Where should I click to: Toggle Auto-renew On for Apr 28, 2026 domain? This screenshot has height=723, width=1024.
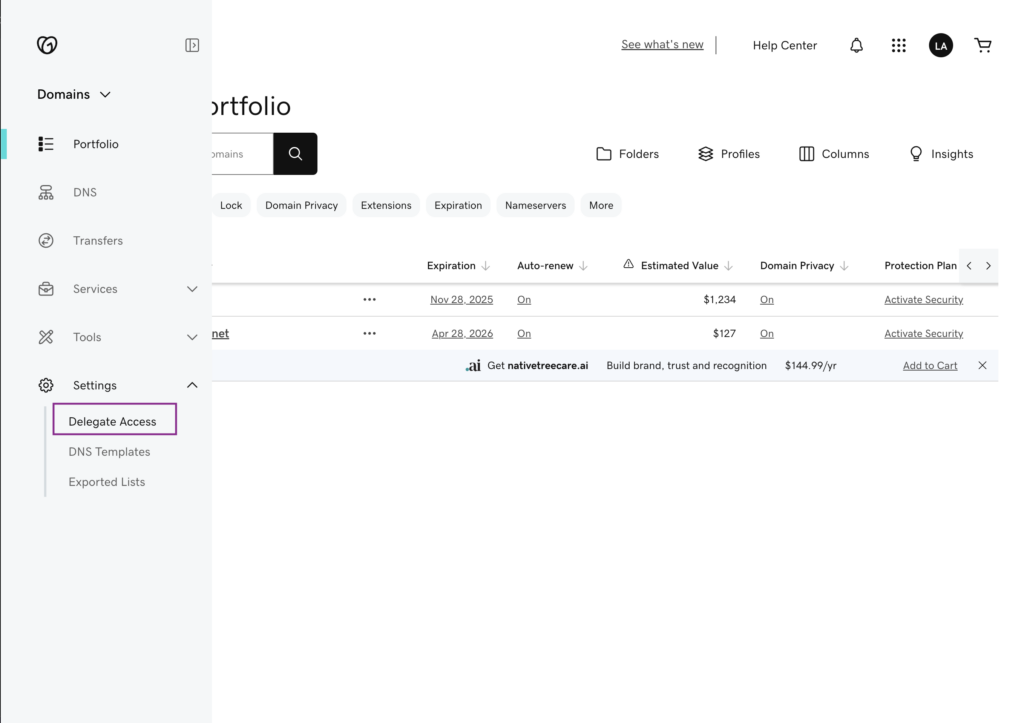tap(524, 334)
